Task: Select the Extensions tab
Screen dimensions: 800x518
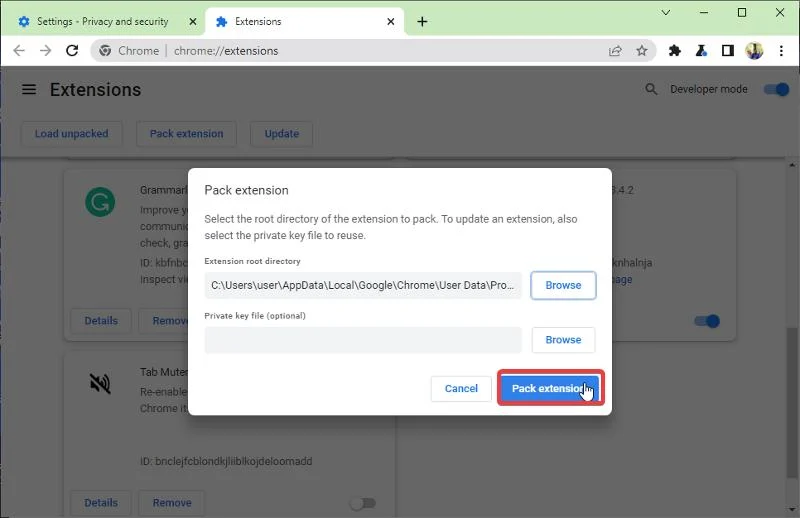Action: (x=305, y=21)
